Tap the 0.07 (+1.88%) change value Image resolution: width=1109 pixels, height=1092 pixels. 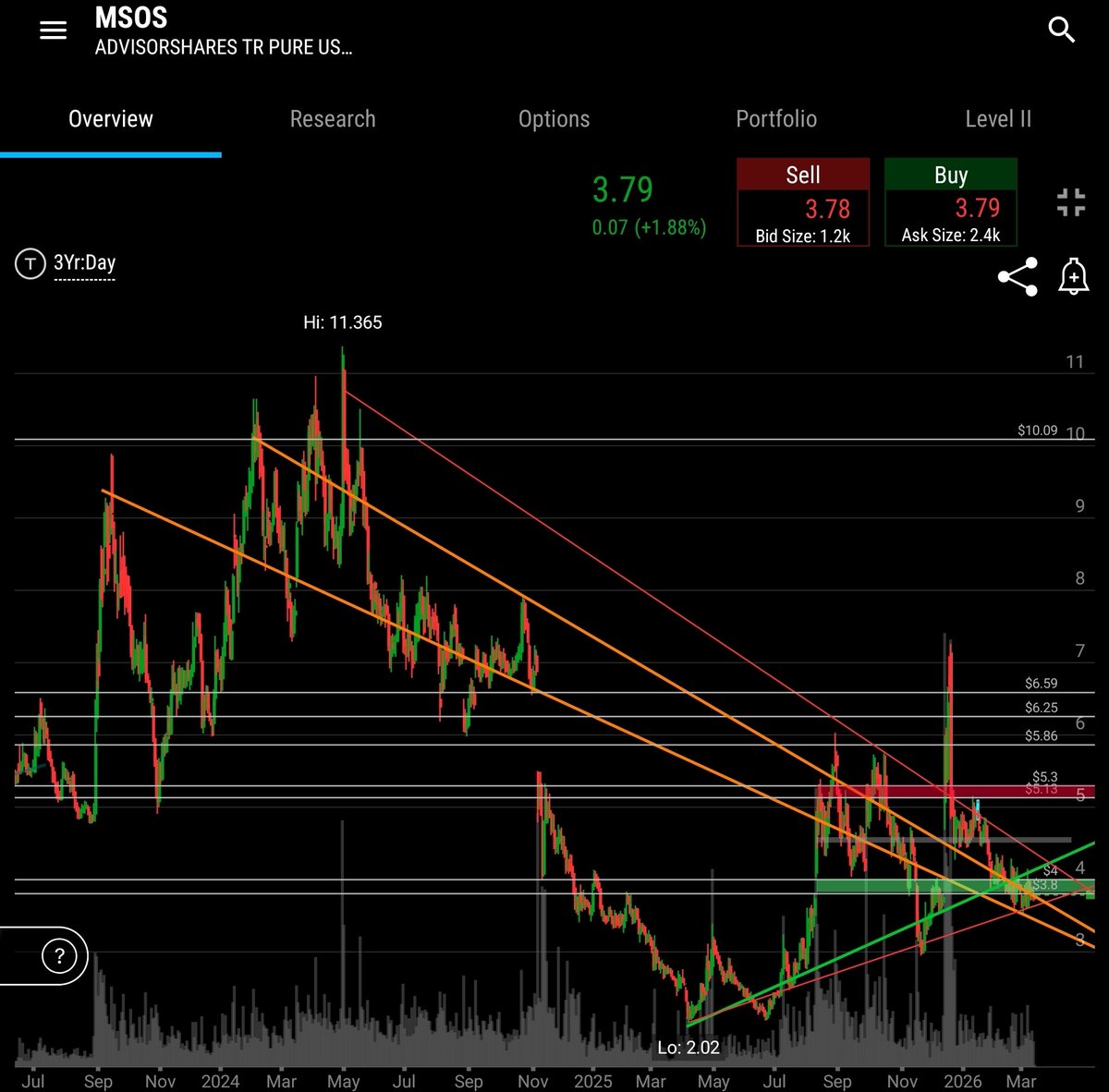click(649, 227)
